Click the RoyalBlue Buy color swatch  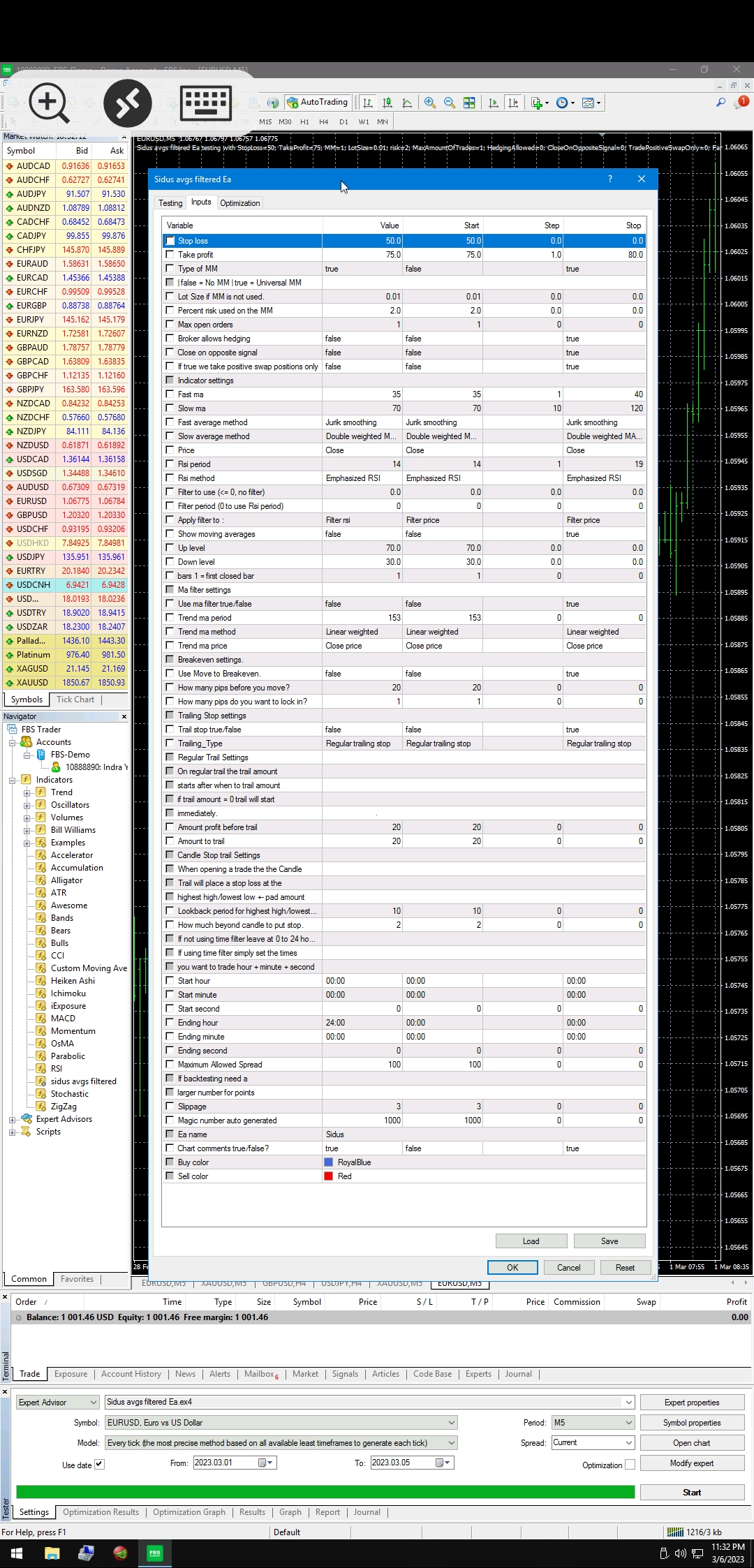click(x=329, y=1162)
